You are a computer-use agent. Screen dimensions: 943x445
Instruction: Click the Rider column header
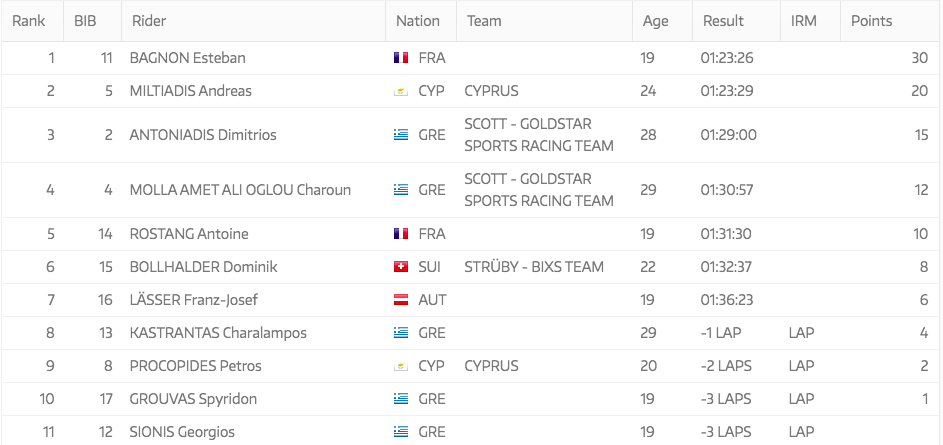(x=148, y=21)
